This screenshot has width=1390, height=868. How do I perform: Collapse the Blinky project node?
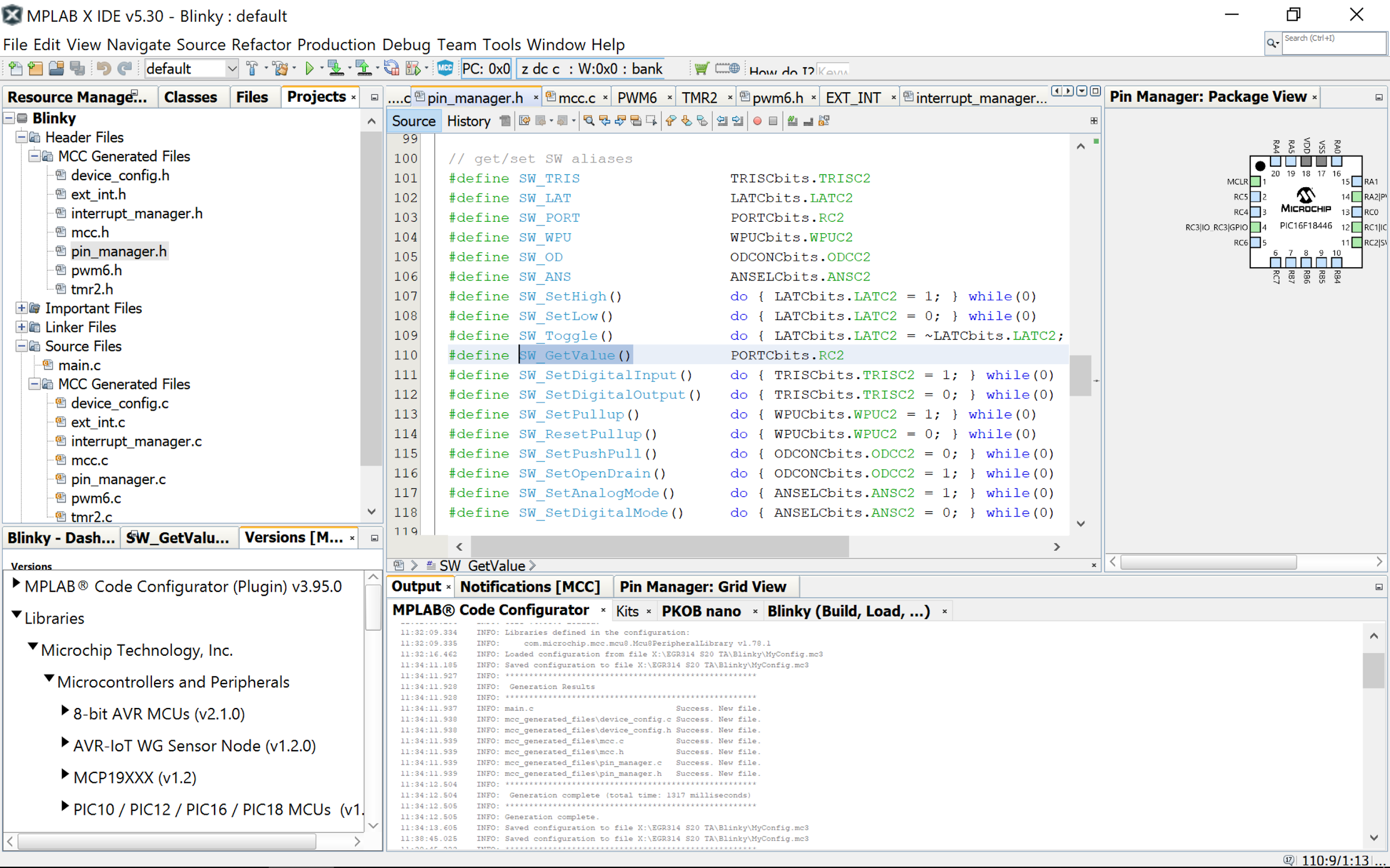coord(9,118)
